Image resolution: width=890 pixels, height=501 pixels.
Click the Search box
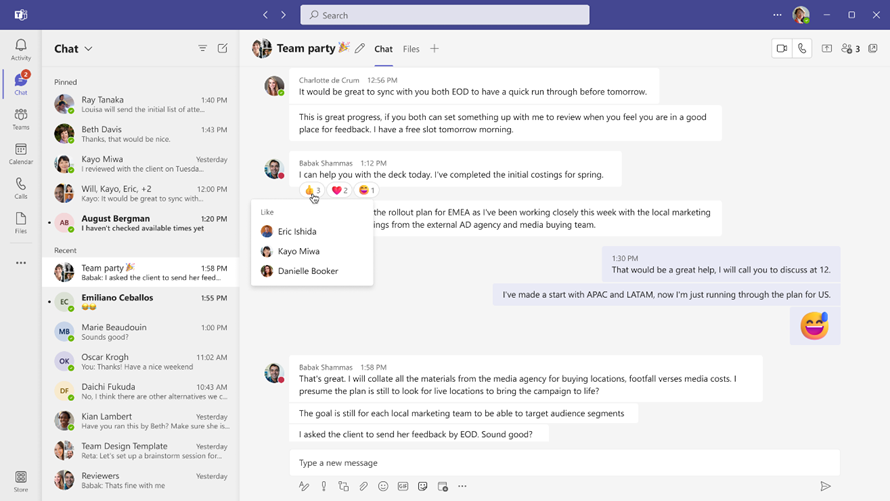[445, 15]
